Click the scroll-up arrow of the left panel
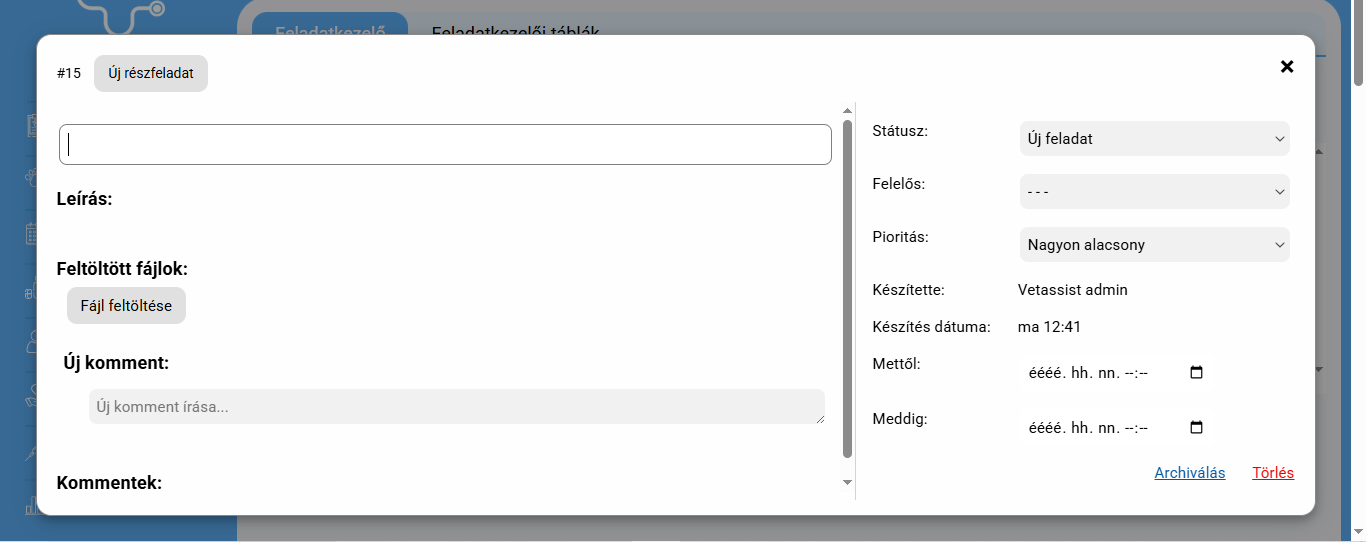1366x542 pixels. coord(847,110)
